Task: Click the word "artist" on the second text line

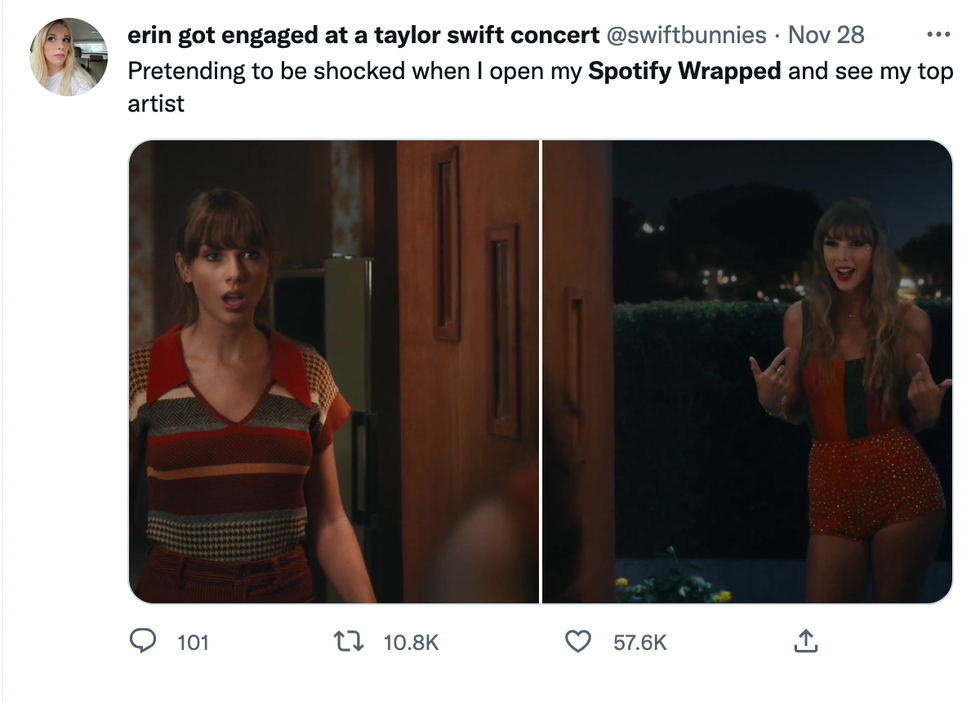Action: 156,103
